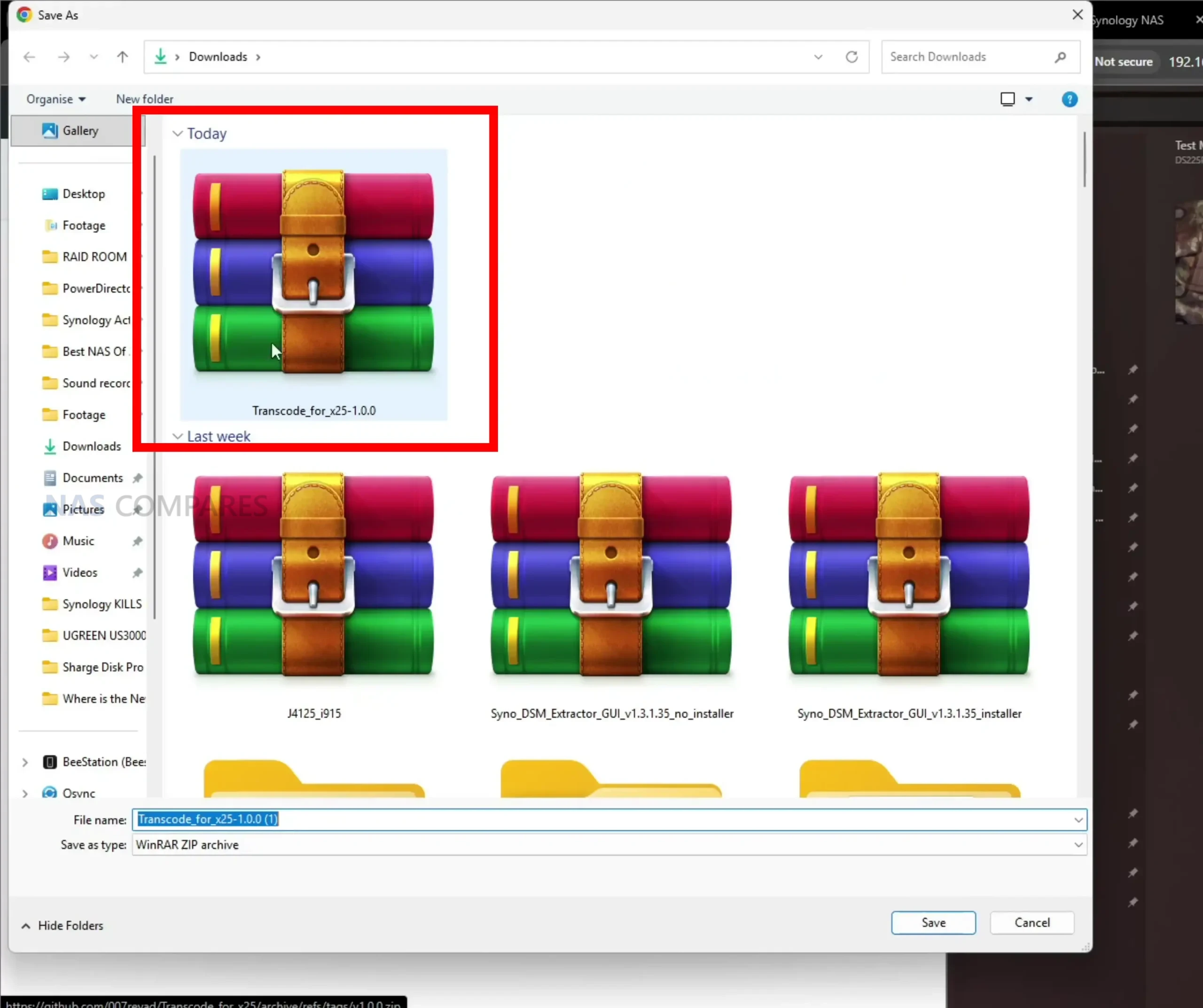The height and width of the screenshot is (1008, 1203).
Task: Go forward with the Forward arrow
Action: click(x=63, y=57)
